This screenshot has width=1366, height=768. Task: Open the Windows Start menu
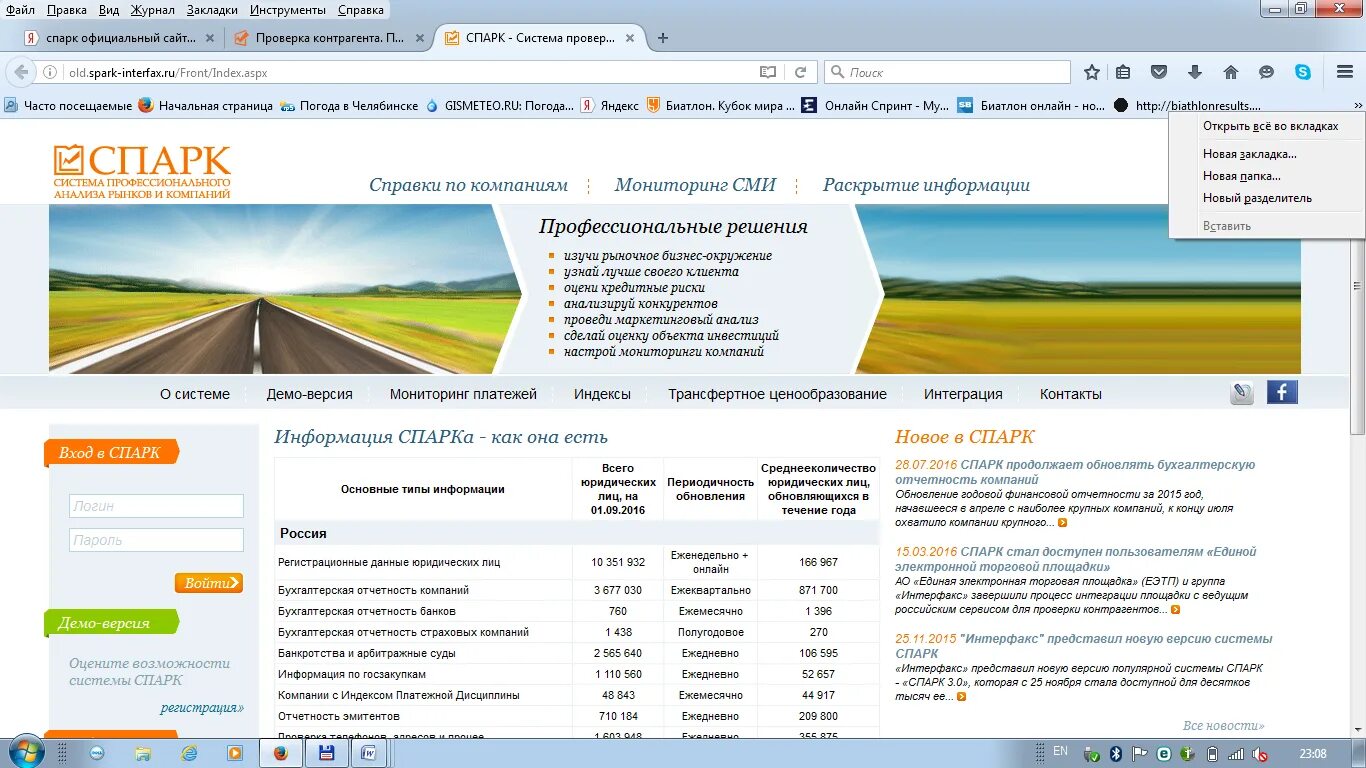(x=26, y=752)
